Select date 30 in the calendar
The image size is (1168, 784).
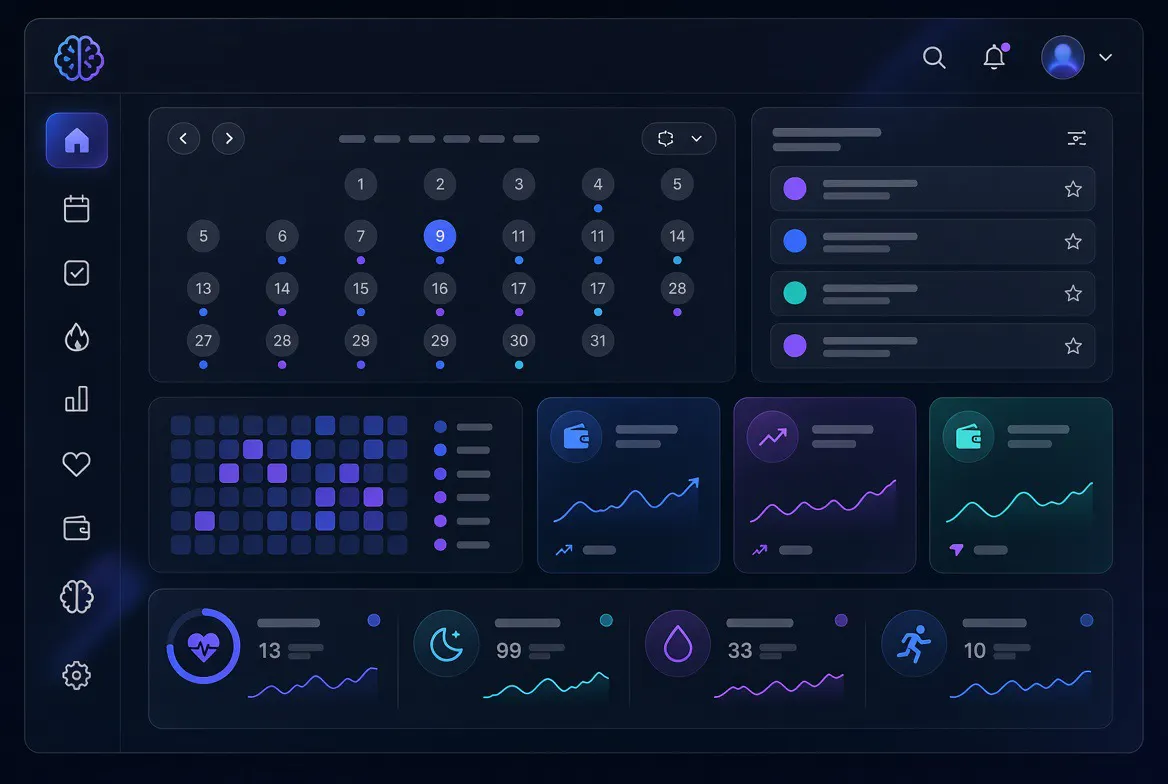(518, 341)
